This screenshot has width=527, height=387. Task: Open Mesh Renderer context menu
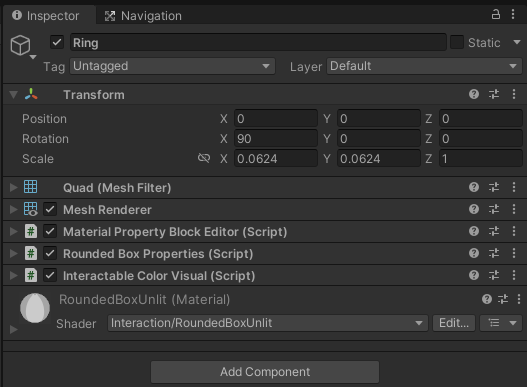point(514,209)
